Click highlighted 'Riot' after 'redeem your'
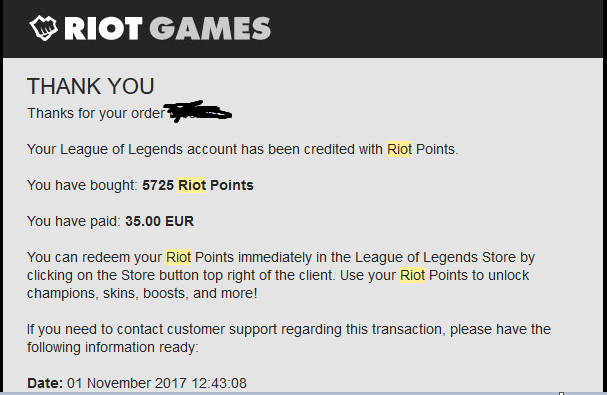The height and width of the screenshot is (395, 607). pos(178,257)
